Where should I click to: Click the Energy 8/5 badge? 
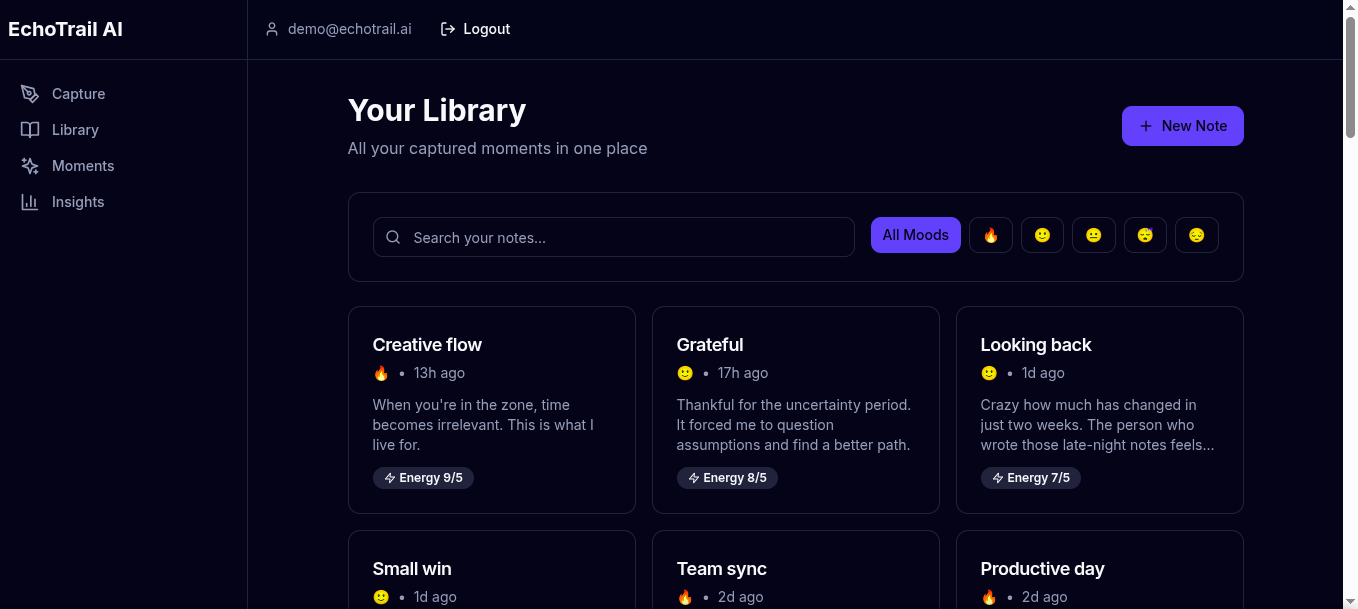click(727, 478)
